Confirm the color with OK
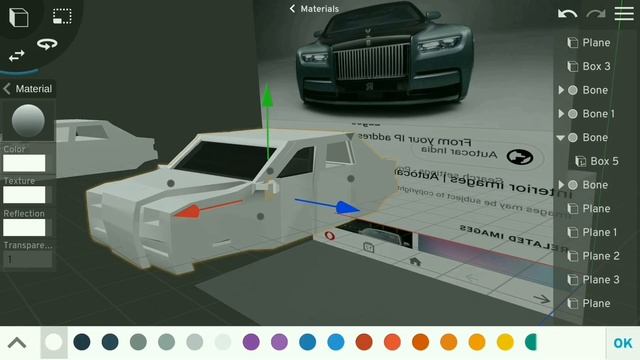 (x=622, y=343)
